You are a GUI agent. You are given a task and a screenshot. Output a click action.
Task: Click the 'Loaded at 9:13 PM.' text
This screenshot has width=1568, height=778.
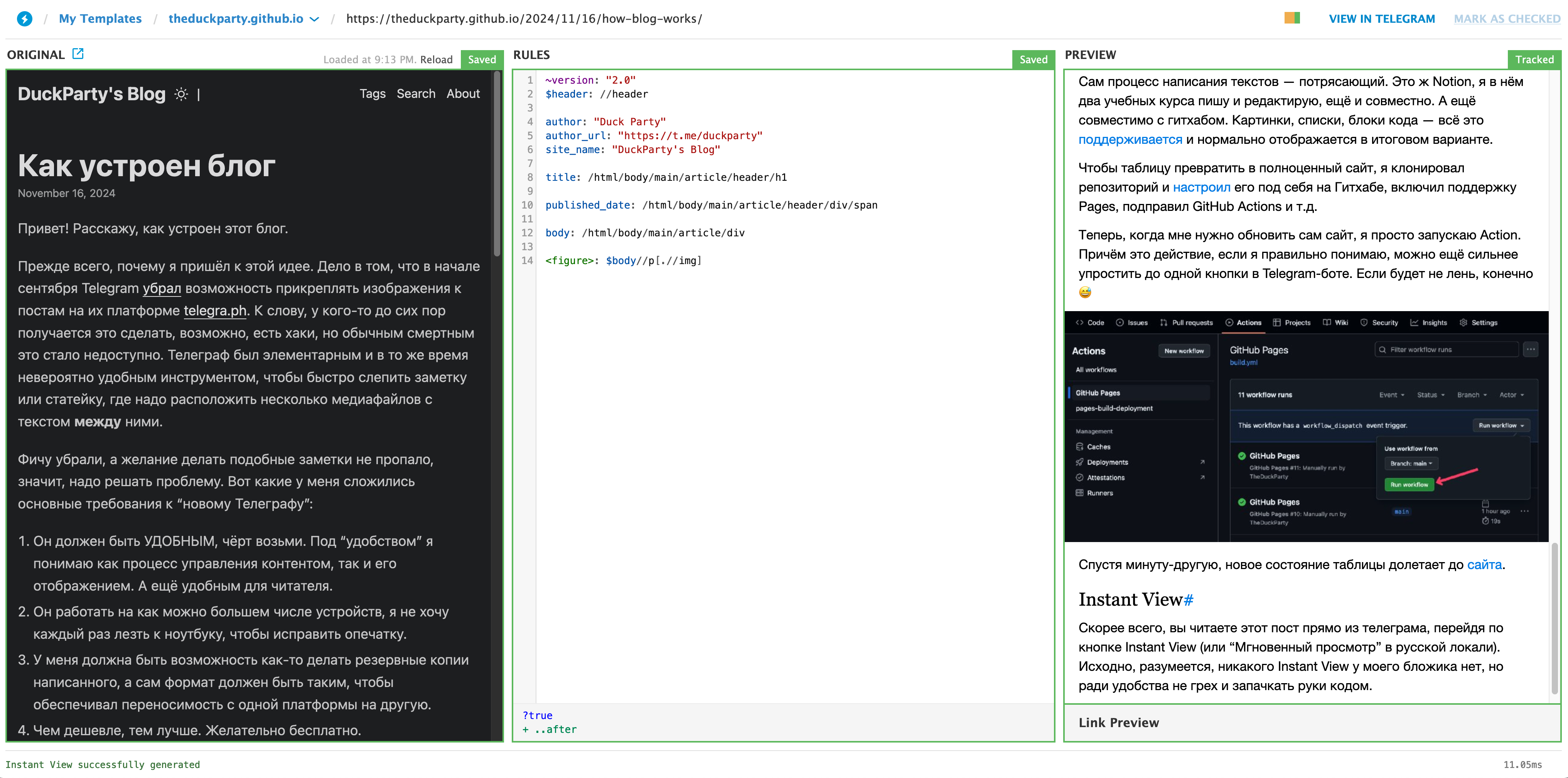tap(369, 59)
